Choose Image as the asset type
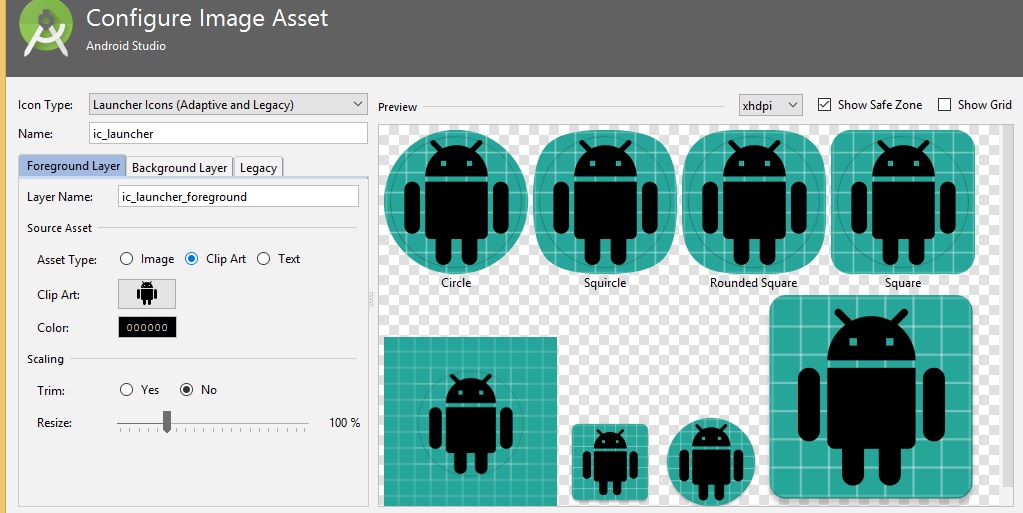The image size is (1023, 513). point(127,259)
